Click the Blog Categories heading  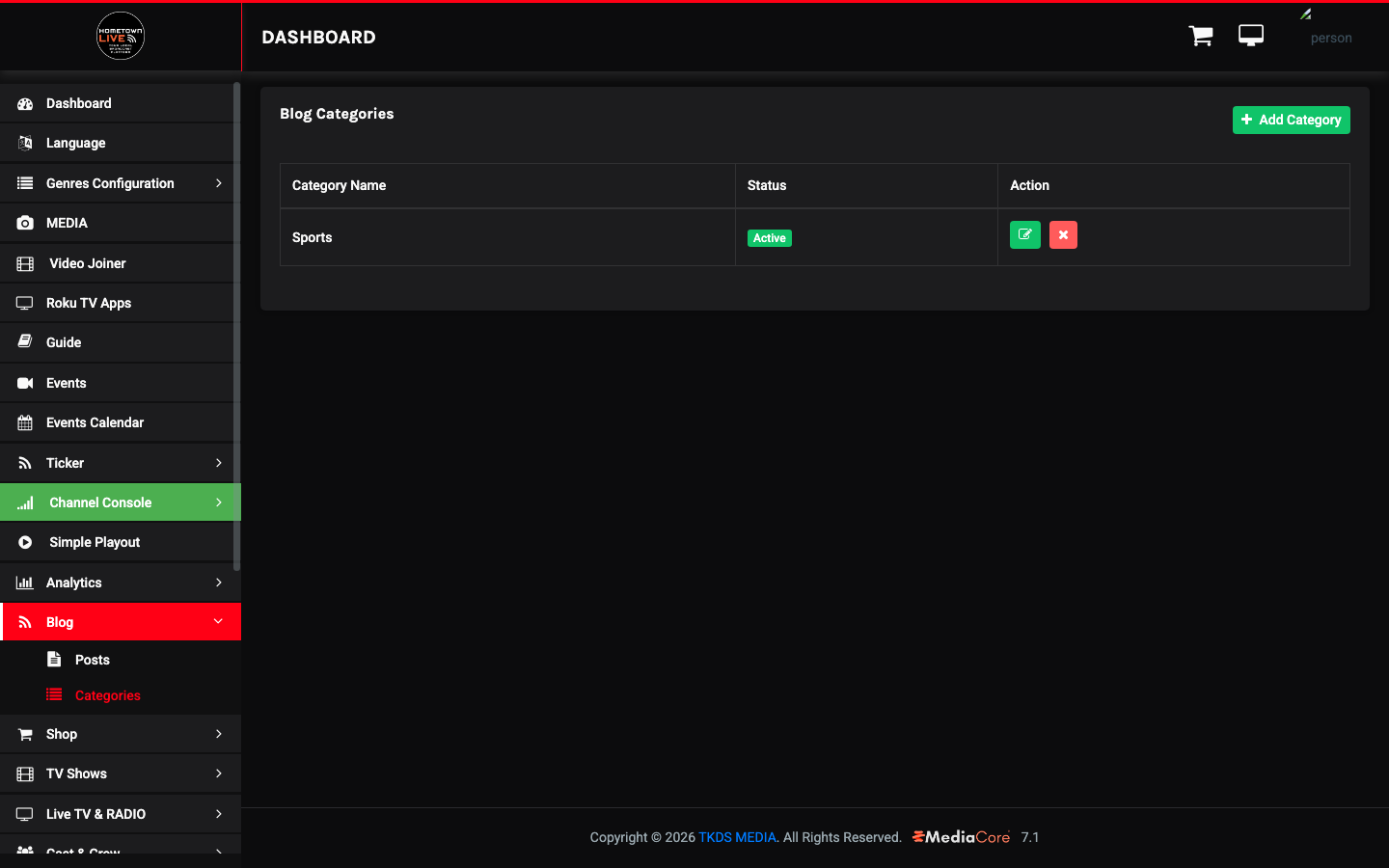337,114
